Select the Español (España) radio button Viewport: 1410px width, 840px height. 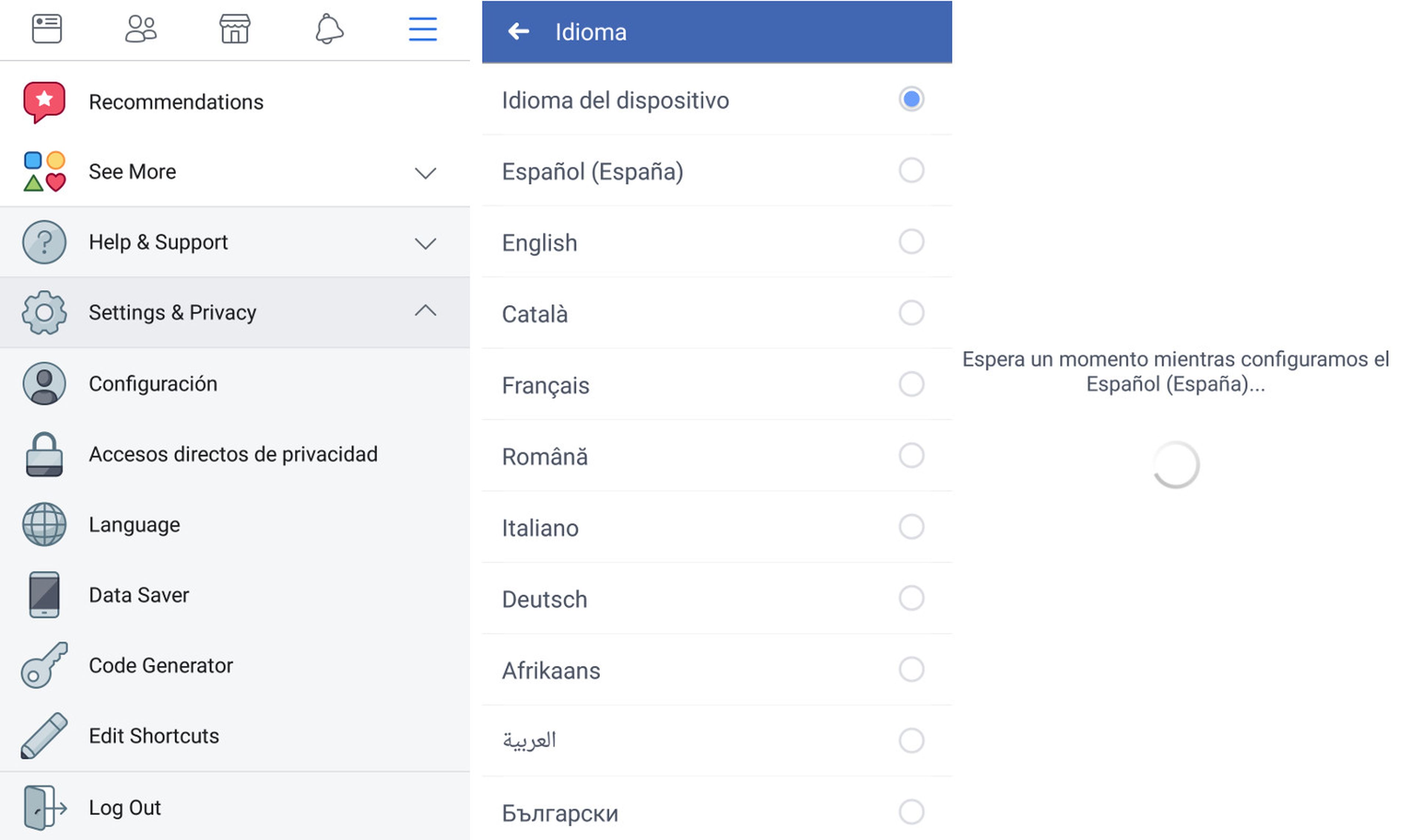(x=911, y=170)
